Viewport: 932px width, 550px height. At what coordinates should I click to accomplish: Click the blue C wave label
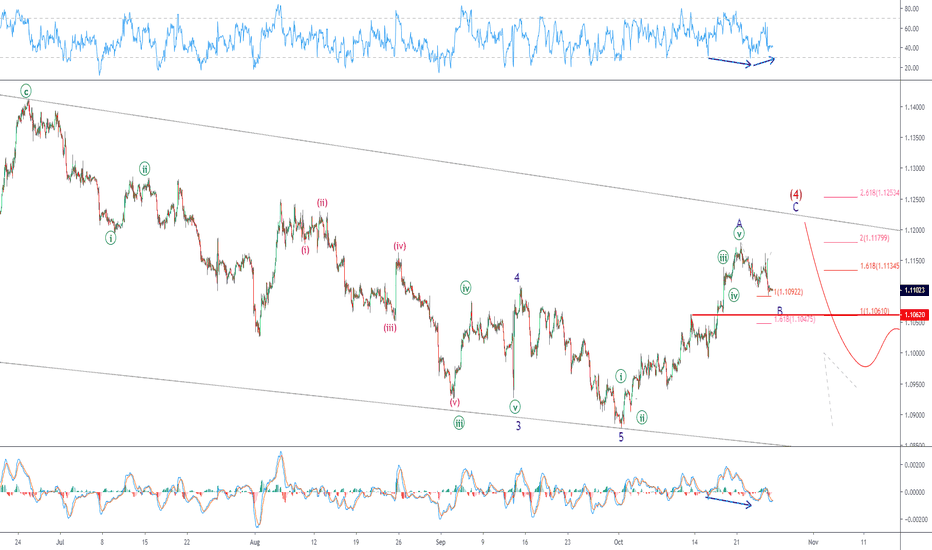(x=795, y=207)
